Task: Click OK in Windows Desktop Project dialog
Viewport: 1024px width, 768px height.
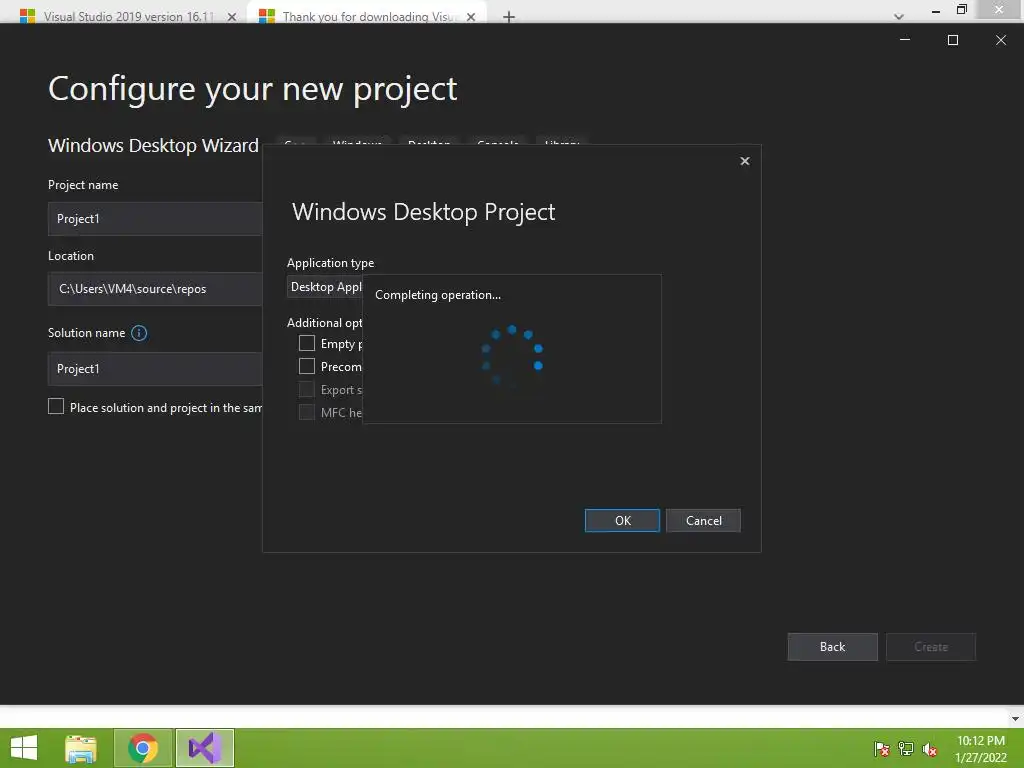Action: tap(622, 520)
